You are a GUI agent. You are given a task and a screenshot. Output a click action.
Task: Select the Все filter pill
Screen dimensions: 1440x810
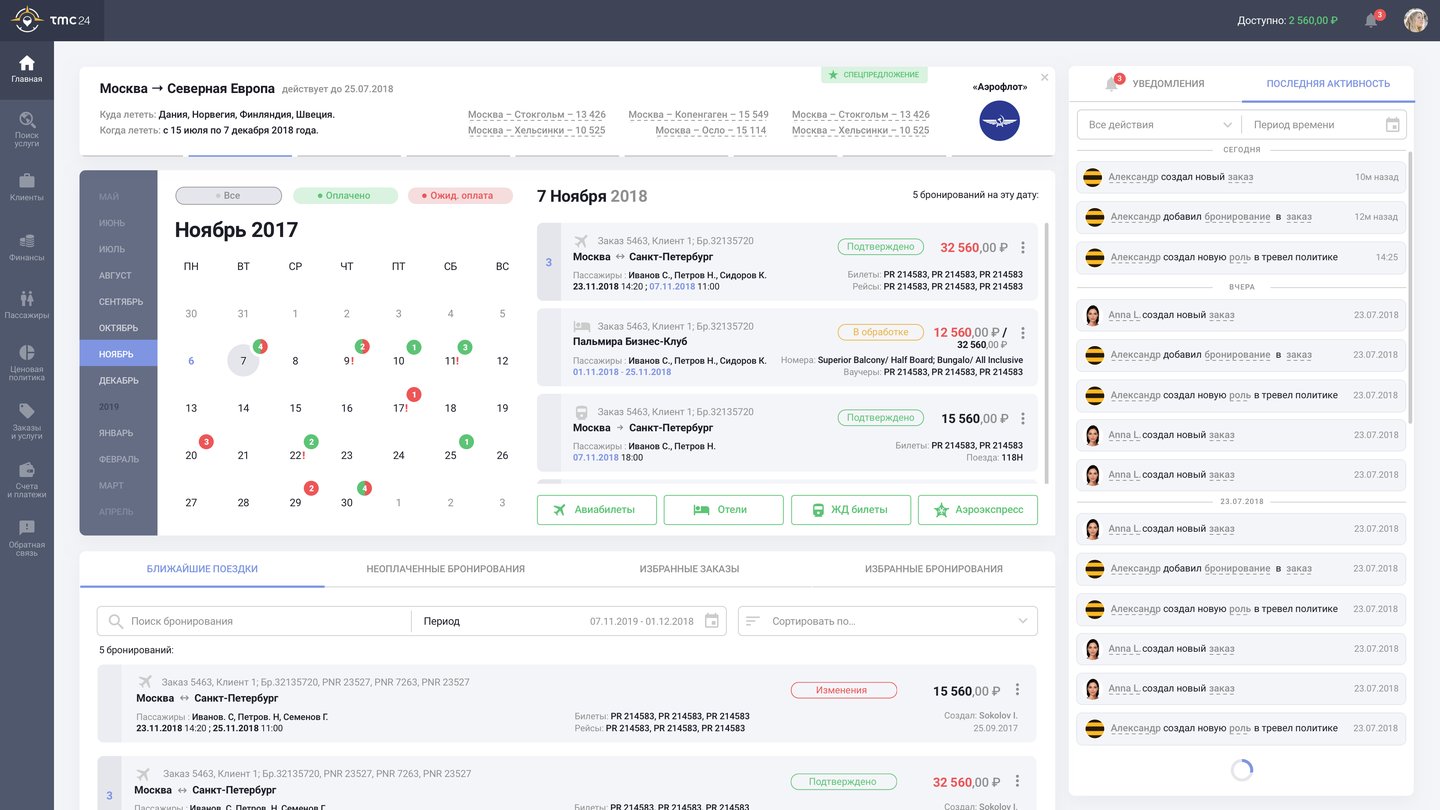(228, 196)
